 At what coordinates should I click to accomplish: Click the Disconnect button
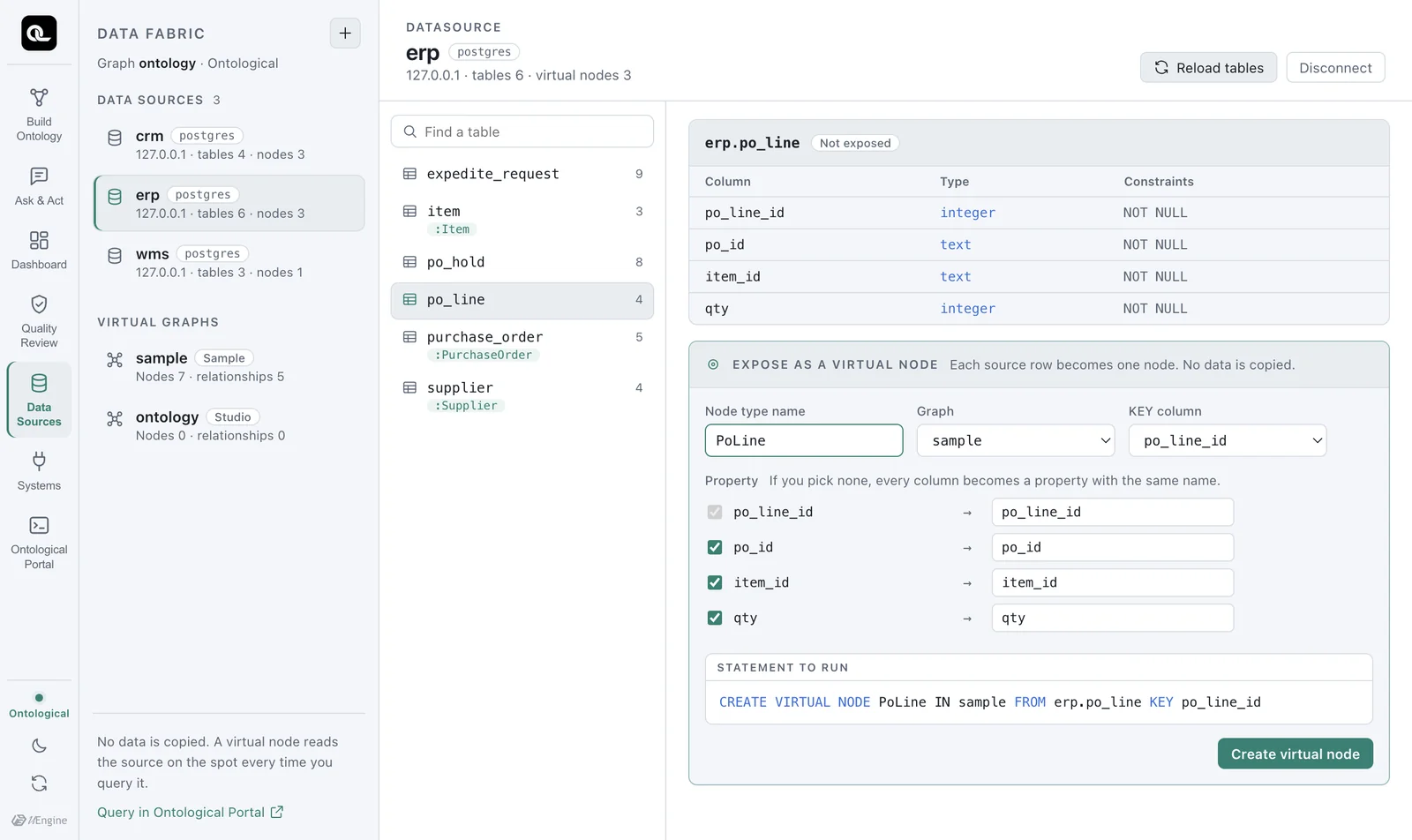[x=1335, y=68]
